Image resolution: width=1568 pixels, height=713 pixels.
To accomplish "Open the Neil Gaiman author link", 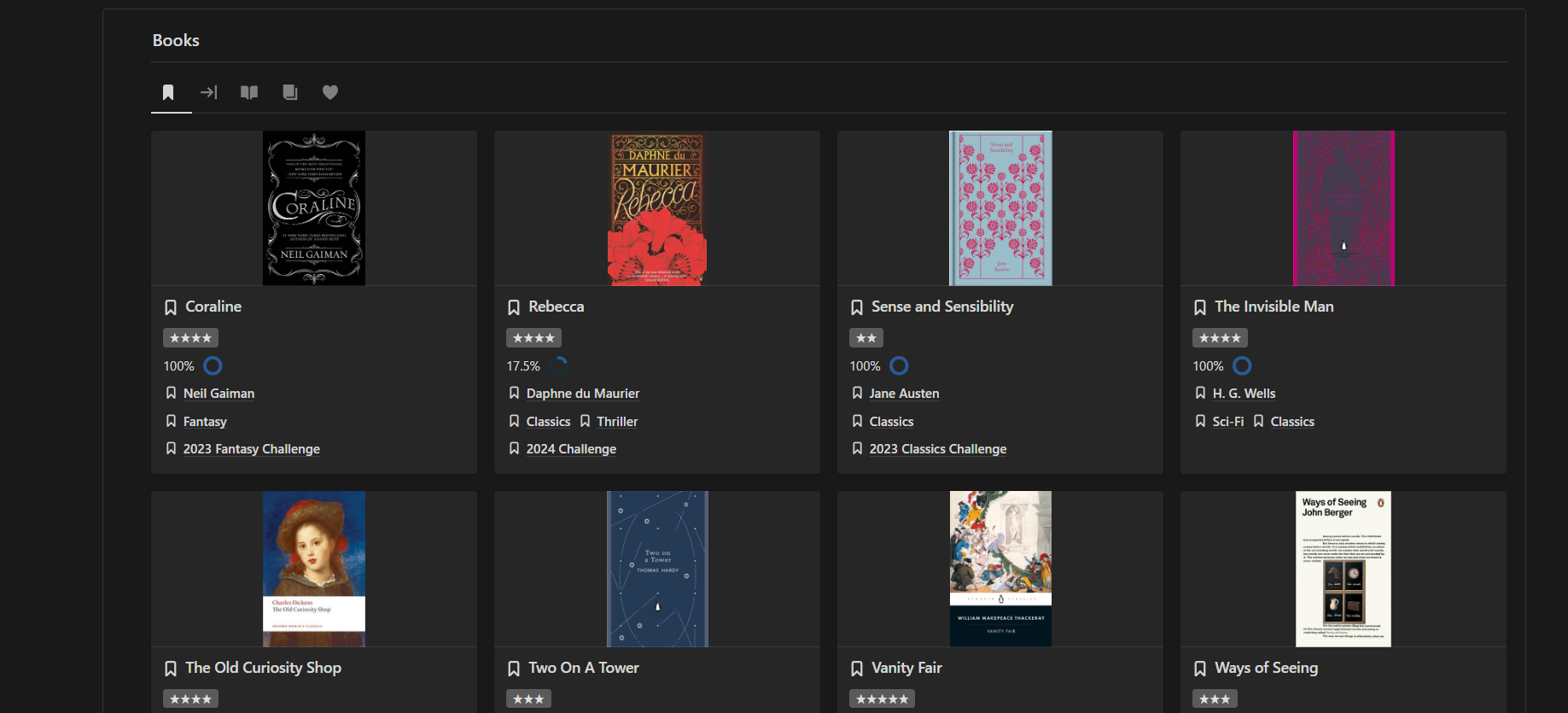I will pos(219,394).
